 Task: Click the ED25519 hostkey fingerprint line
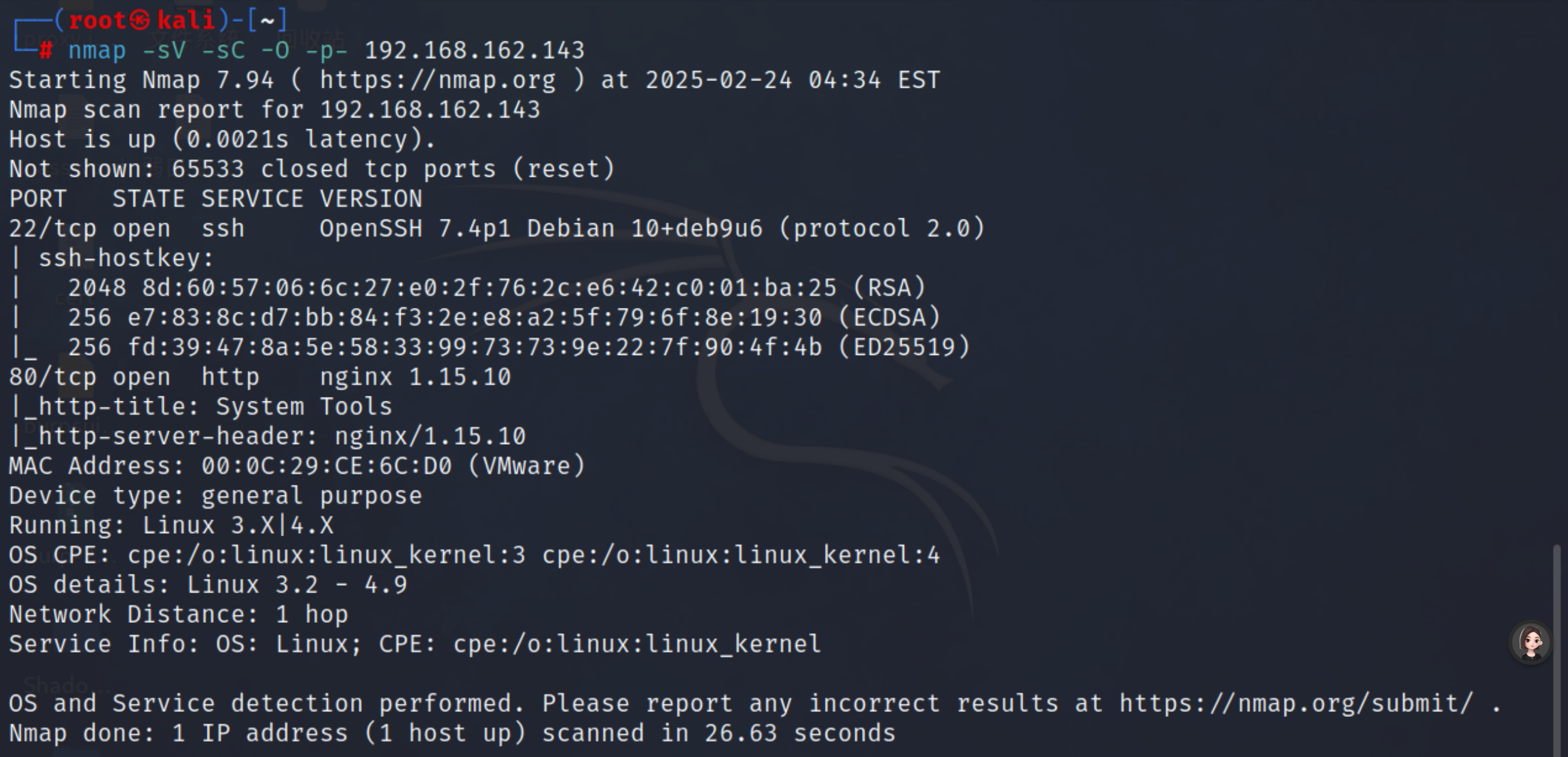tap(519, 347)
